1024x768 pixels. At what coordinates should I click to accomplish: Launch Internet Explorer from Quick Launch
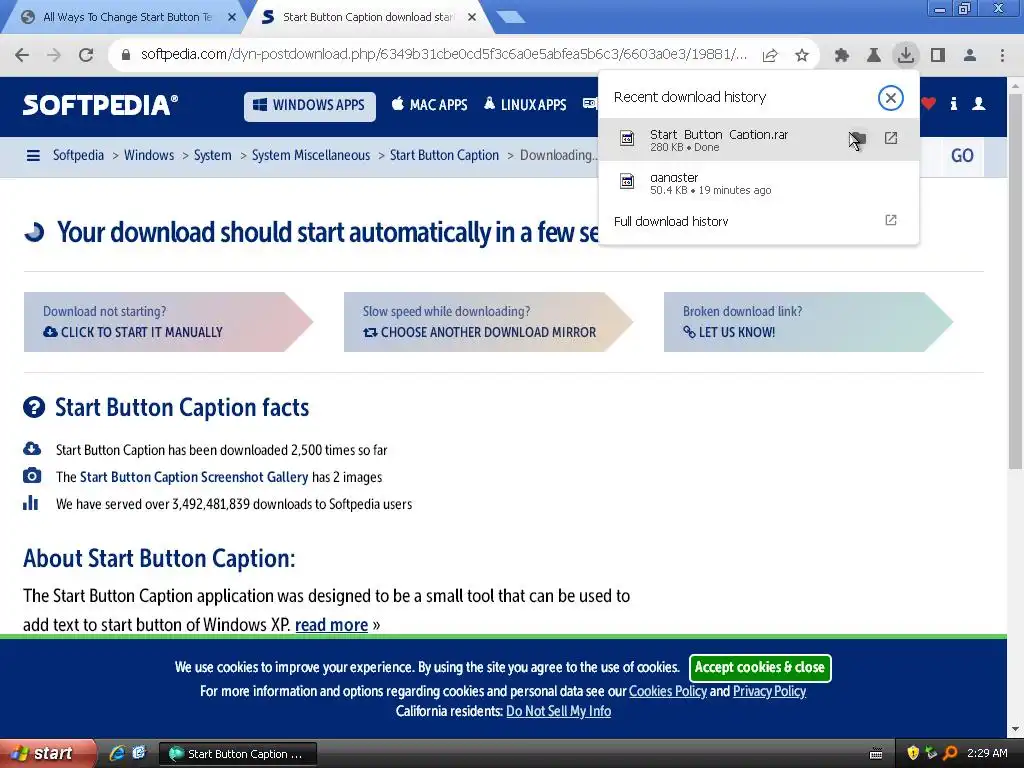coord(118,754)
